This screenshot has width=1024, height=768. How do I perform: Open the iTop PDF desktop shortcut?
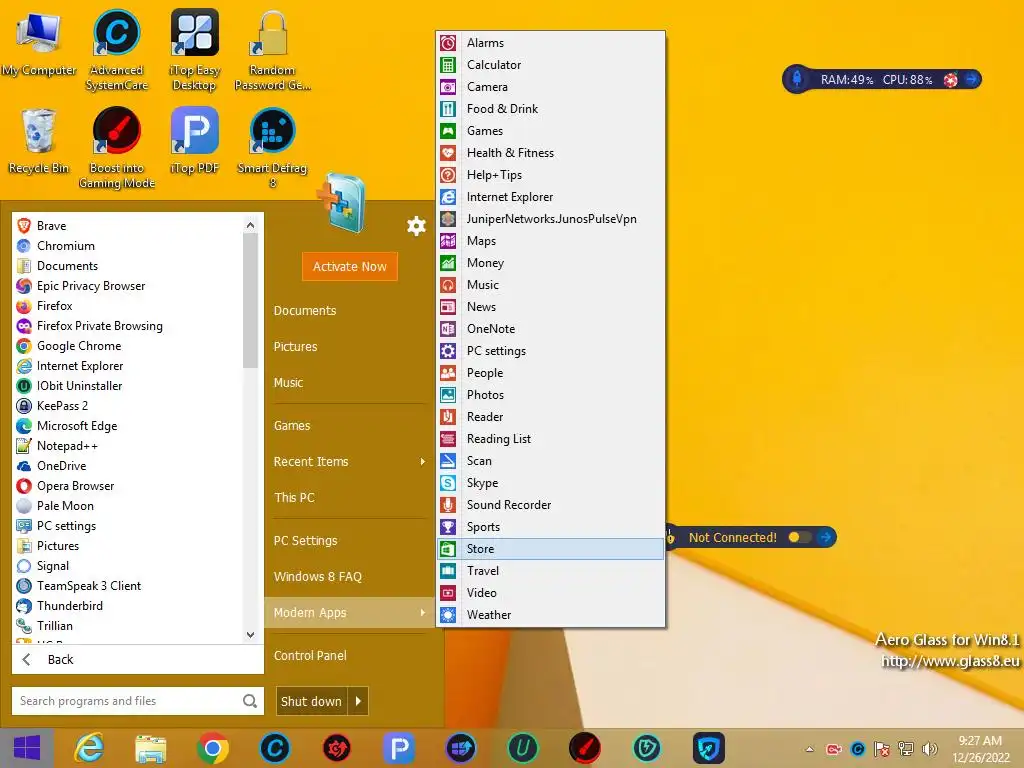point(195,142)
